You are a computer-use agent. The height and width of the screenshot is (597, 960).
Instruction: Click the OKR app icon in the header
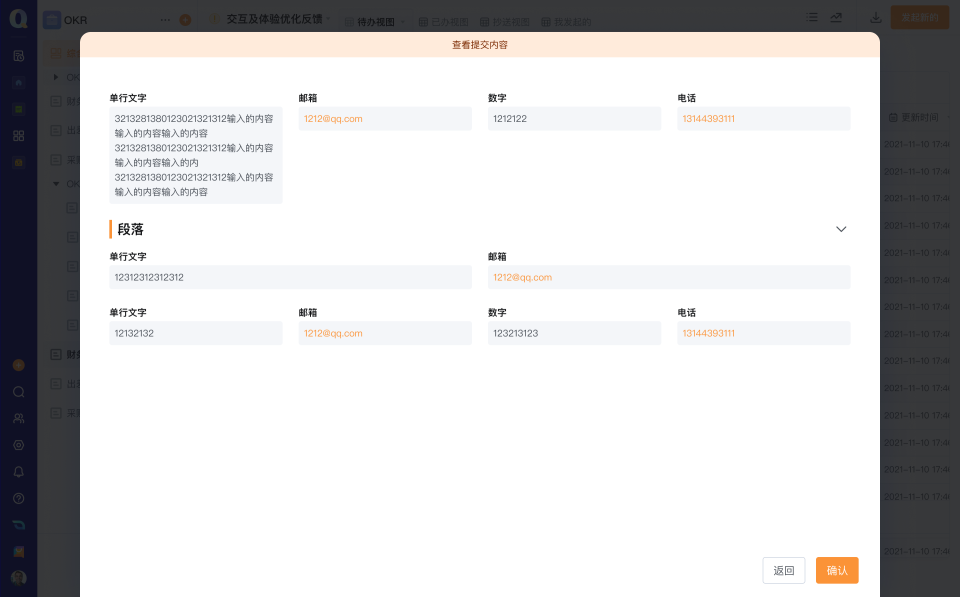tap(51, 20)
